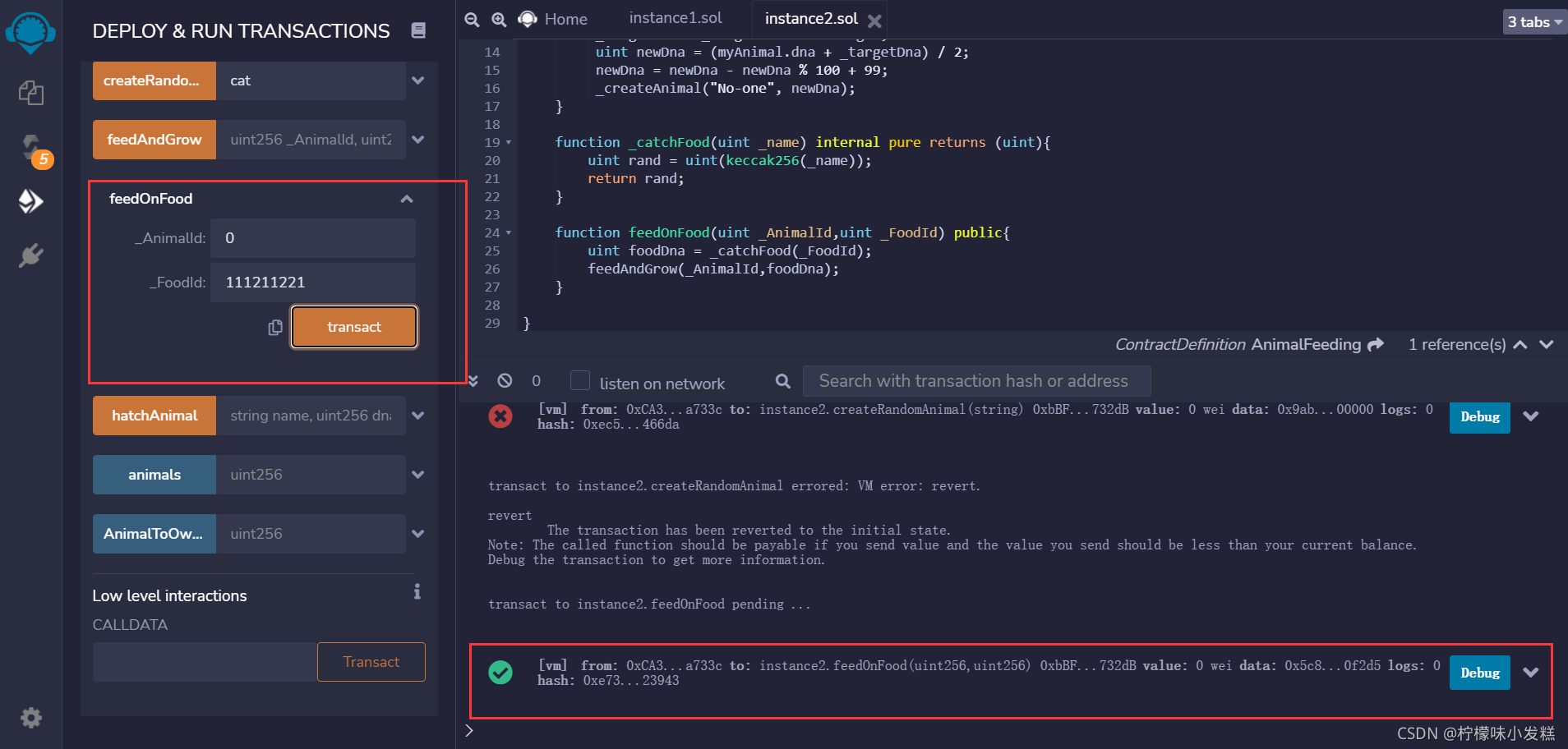1568x749 pixels.
Task: Call the AnimalToOwner getter button
Action: point(154,534)
